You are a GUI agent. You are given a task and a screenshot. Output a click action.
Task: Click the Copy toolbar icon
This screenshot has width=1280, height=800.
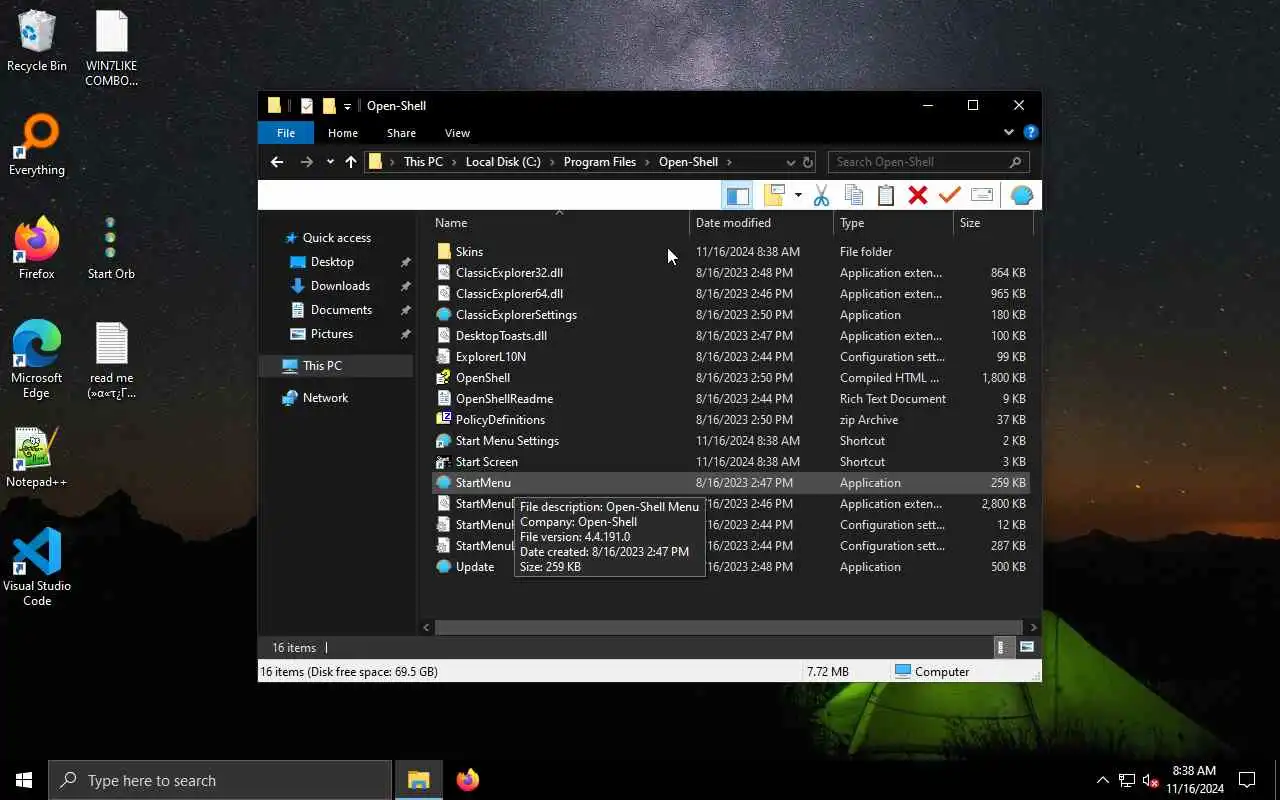click(853, 196)
